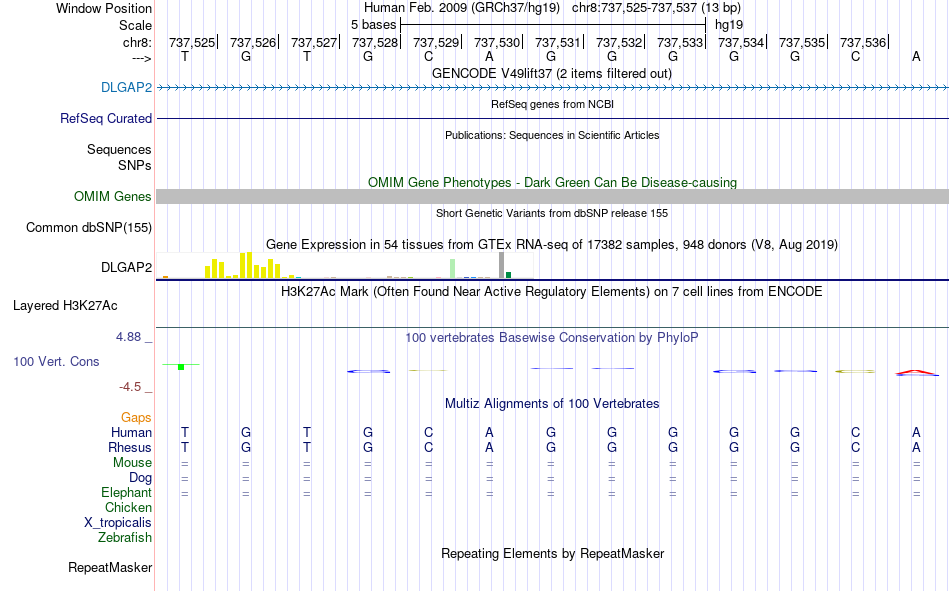Click the 737,533 ruler position
This screenshot has height=591, width=950.
pos(680,42)
